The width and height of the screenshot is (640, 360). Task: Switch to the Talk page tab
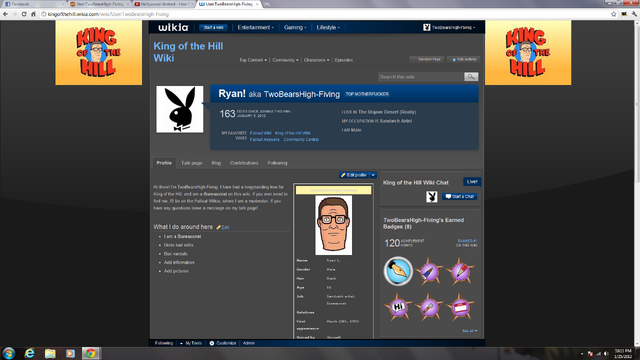[x=192, y=163]
